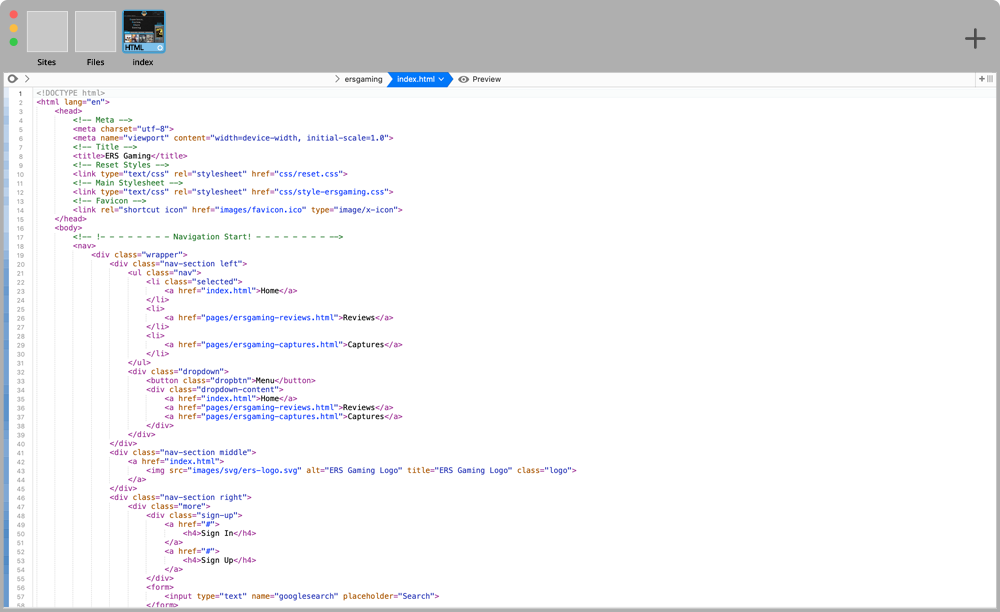Image resolution: width=1000 pixels, height=612 pixels.
Task: Click the circular target icon left of the path bar
Action: click(11, 78)
